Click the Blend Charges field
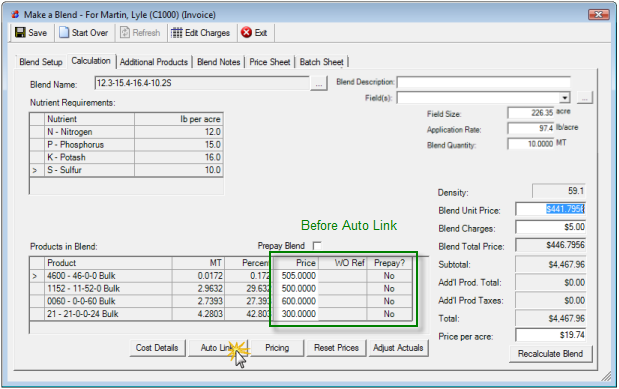The image size is (619, 389). (x=550, y=227)
